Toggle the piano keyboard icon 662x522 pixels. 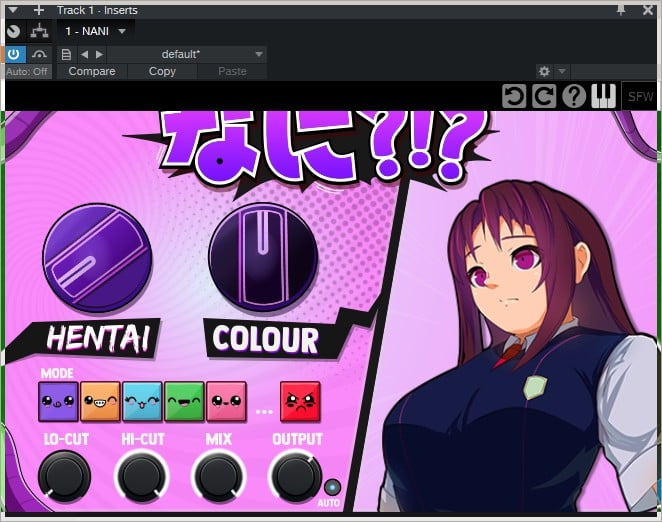604,96
